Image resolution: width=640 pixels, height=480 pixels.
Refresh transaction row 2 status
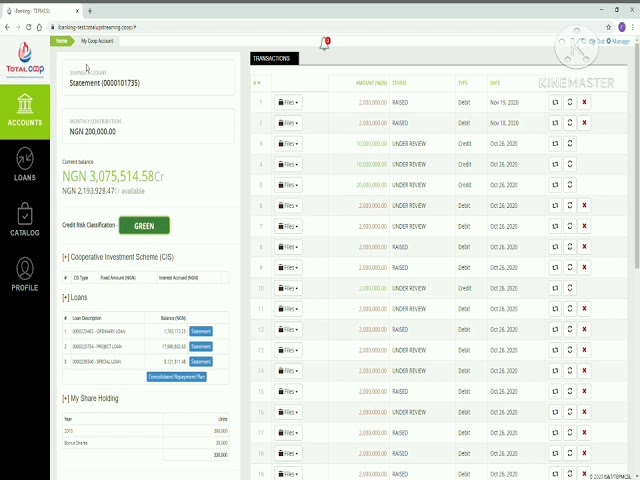570,123
